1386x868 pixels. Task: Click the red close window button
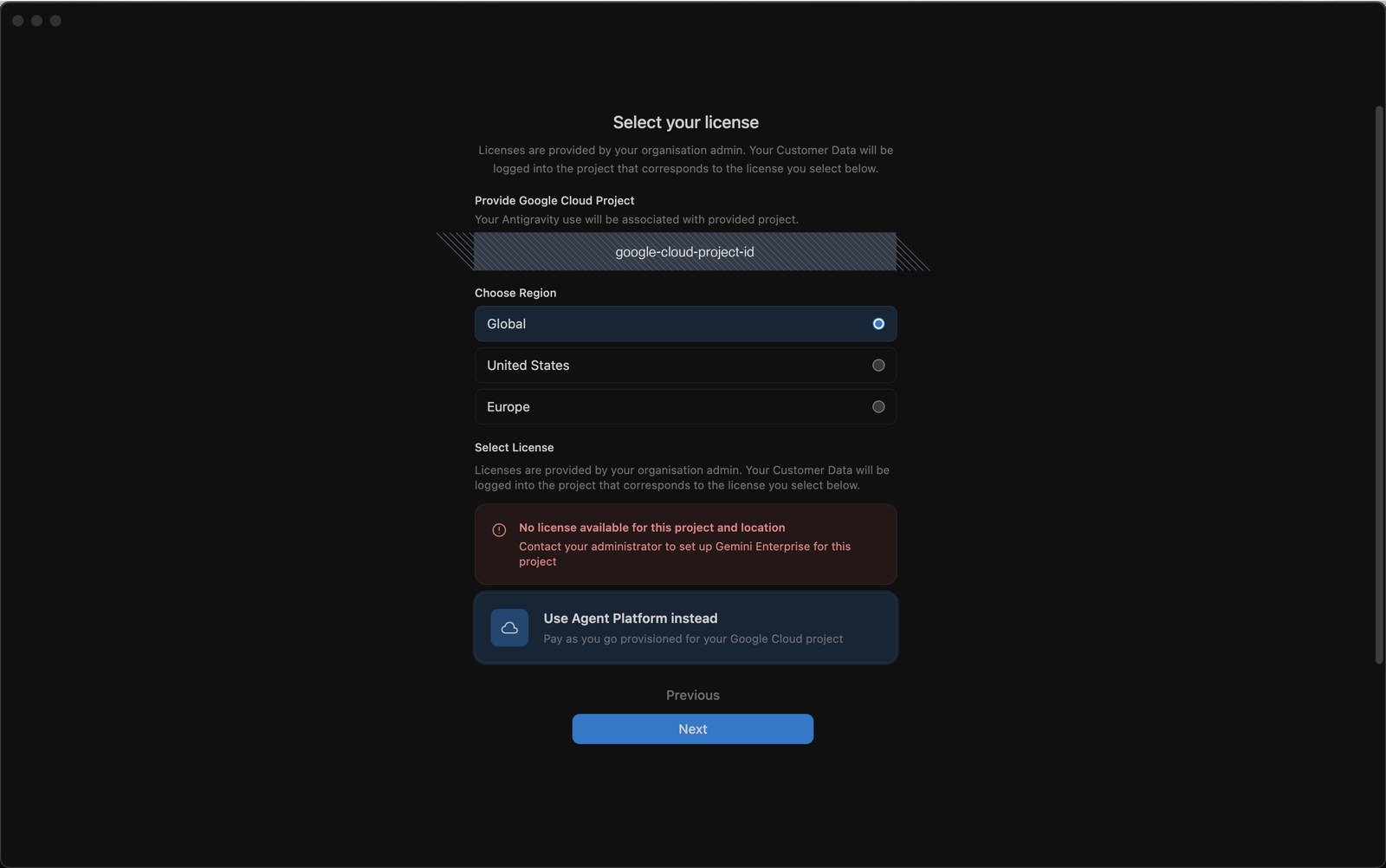tap(17, 21)
